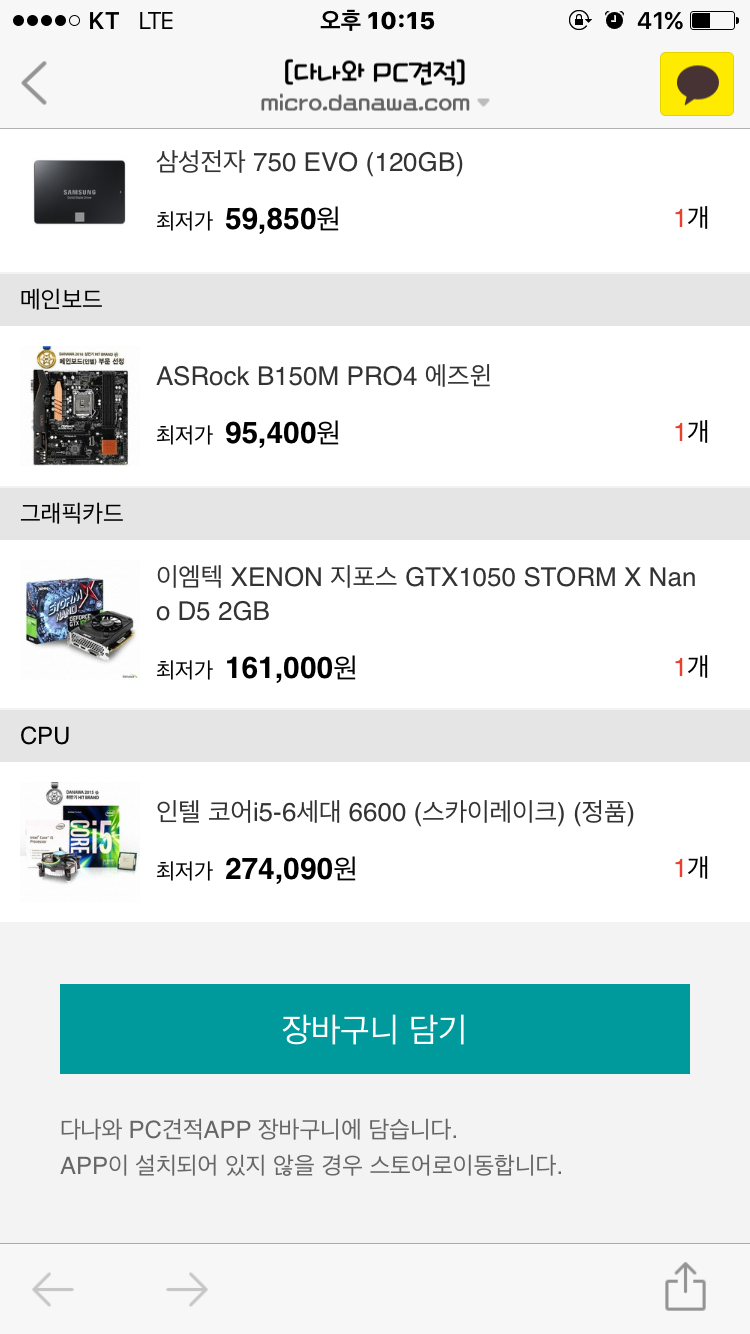Open 인텔 코어i5-6세대 6600 product link

click(395, 813)
